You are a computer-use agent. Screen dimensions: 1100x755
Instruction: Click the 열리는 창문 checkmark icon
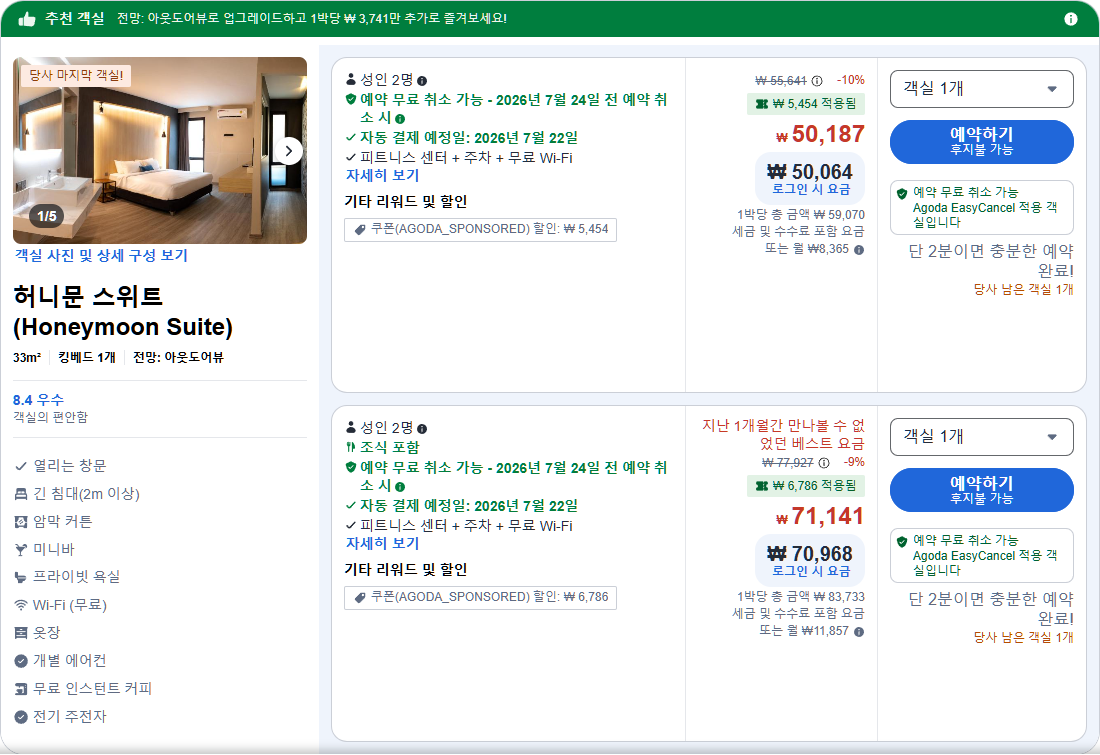(x=21, y=466)
